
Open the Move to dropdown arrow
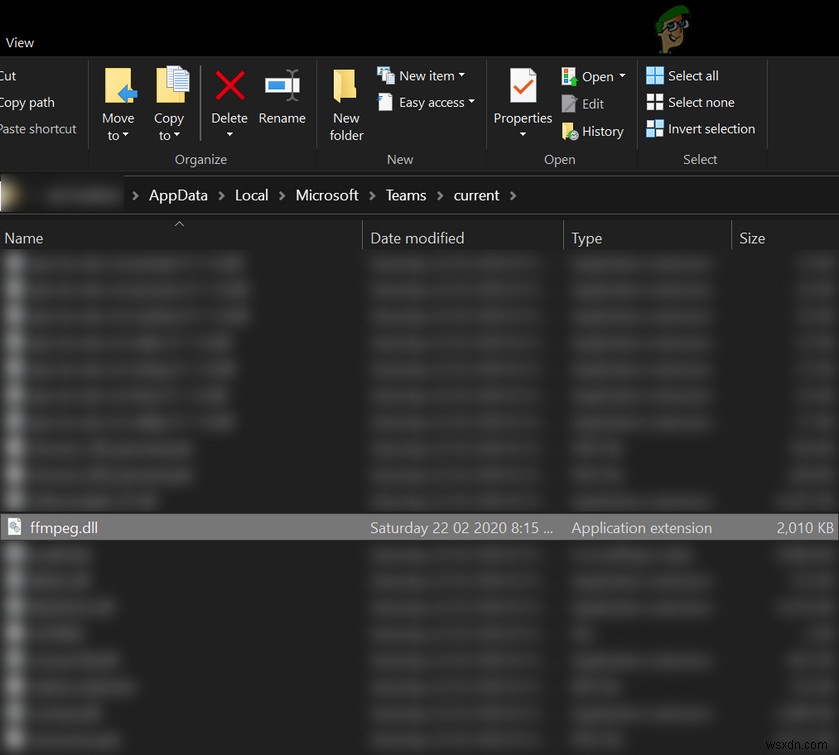tap(126, 135)
